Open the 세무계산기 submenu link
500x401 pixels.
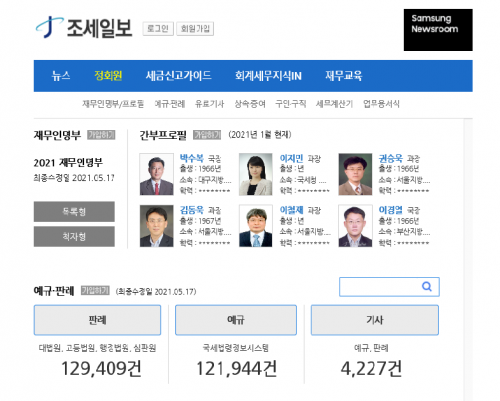(334, 104)
